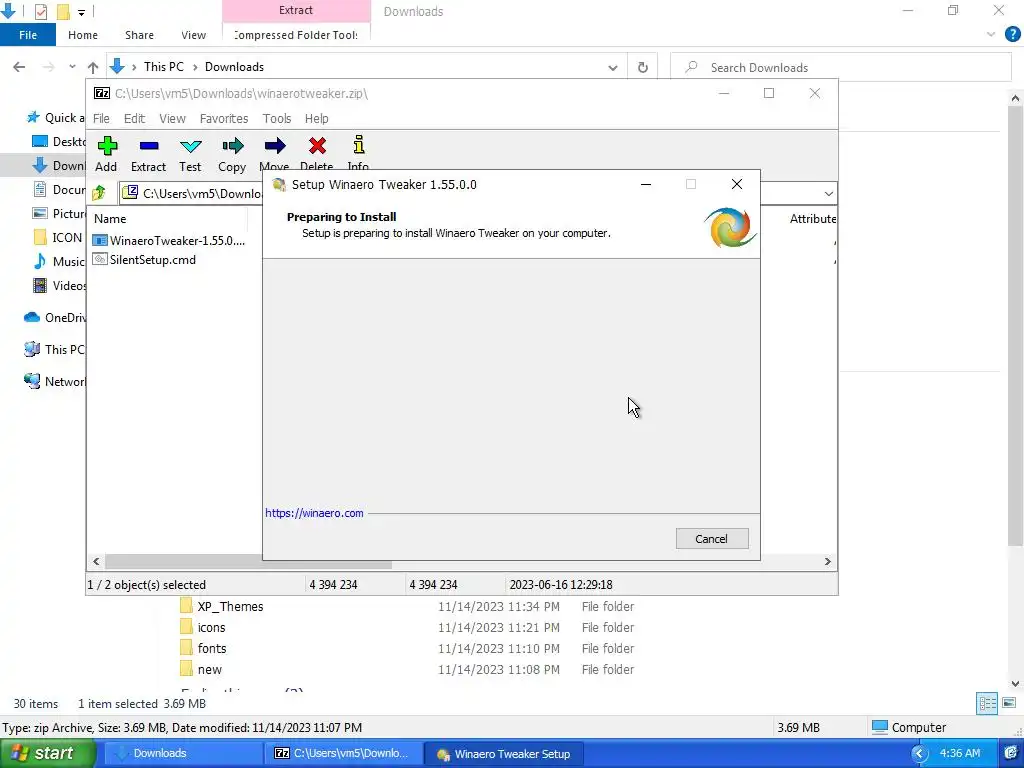Click the Attributes column header in 7-Zip

[x=812, y=219]
